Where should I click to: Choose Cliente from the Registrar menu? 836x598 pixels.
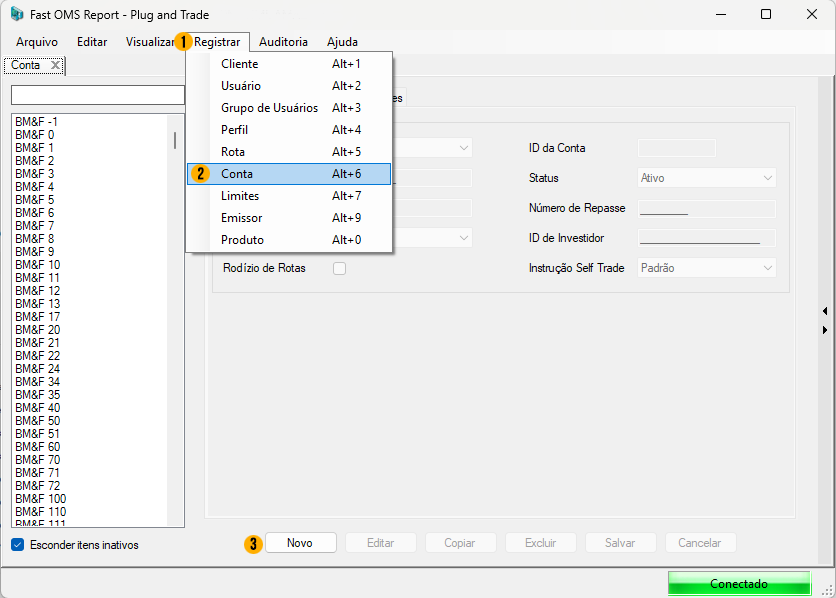click(289, 64)
